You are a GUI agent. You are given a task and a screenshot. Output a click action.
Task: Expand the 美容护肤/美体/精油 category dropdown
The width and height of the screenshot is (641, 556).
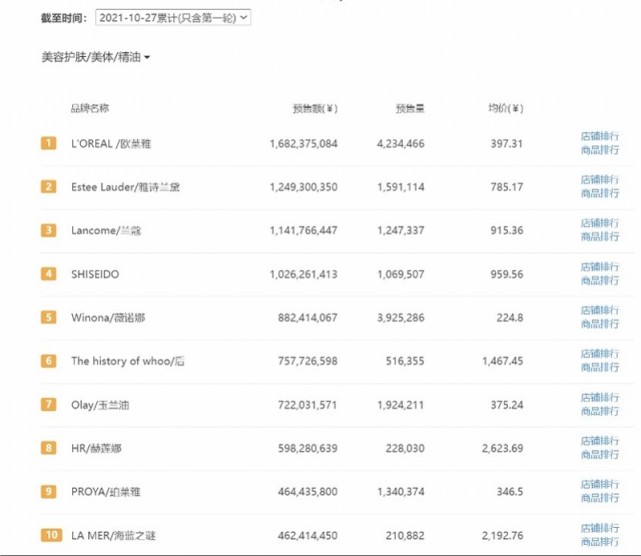96,57
